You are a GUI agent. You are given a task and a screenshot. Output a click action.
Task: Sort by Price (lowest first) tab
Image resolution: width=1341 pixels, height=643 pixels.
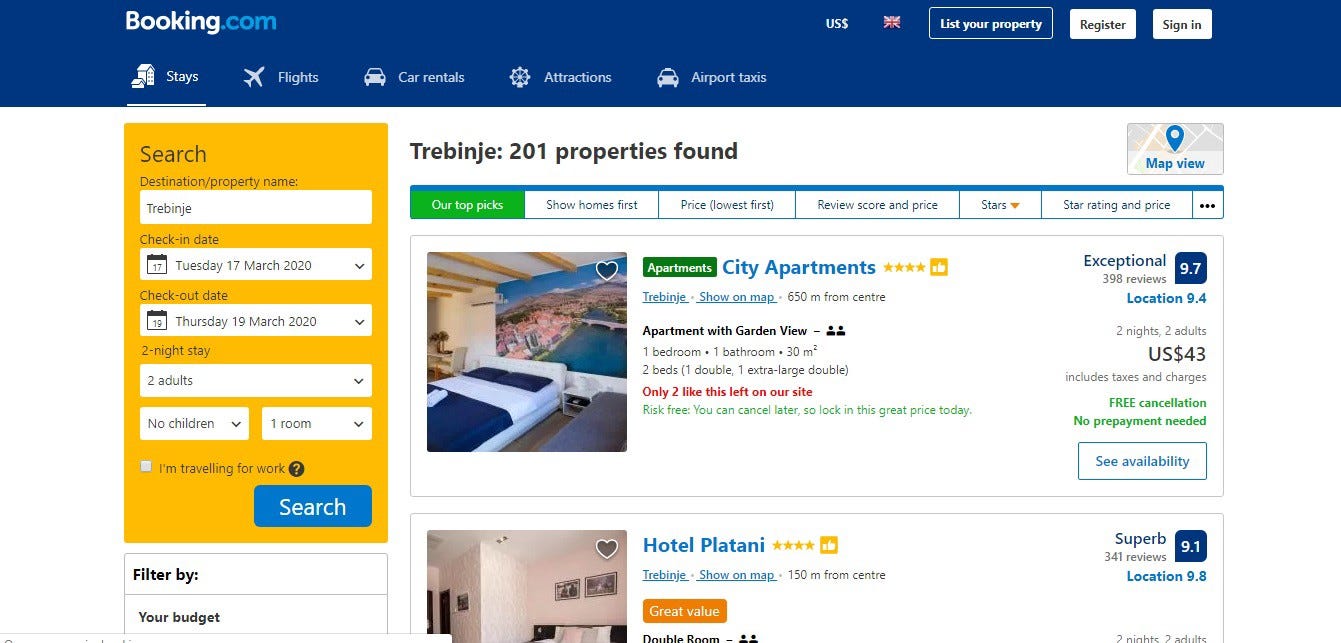pyautogui.click(x=727, y=205)
